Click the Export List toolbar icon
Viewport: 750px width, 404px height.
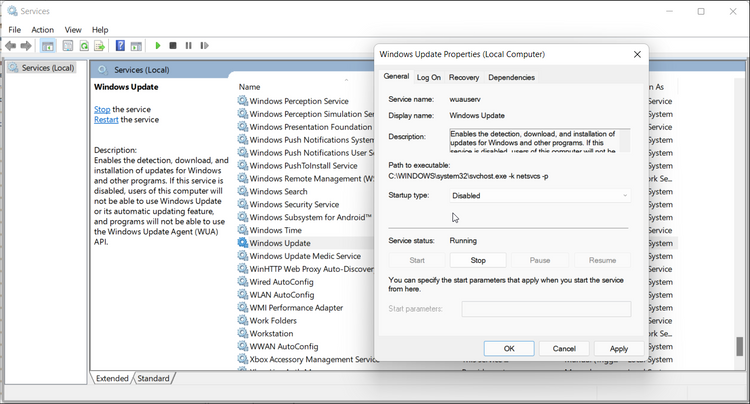100,46
